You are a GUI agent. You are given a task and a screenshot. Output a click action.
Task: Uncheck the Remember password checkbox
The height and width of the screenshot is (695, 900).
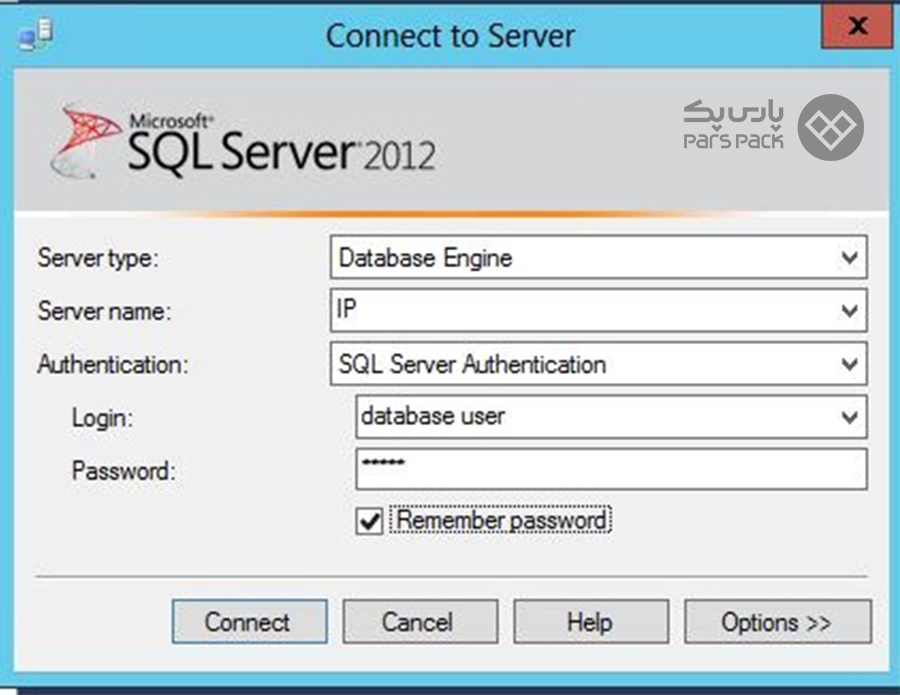369,521
